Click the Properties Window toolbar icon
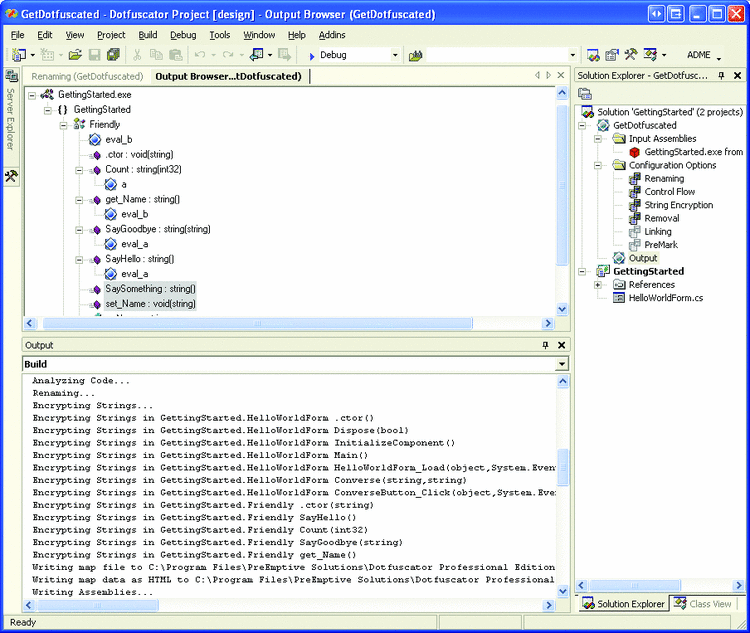This screenshot has width=750, height=633. (612, 55)
